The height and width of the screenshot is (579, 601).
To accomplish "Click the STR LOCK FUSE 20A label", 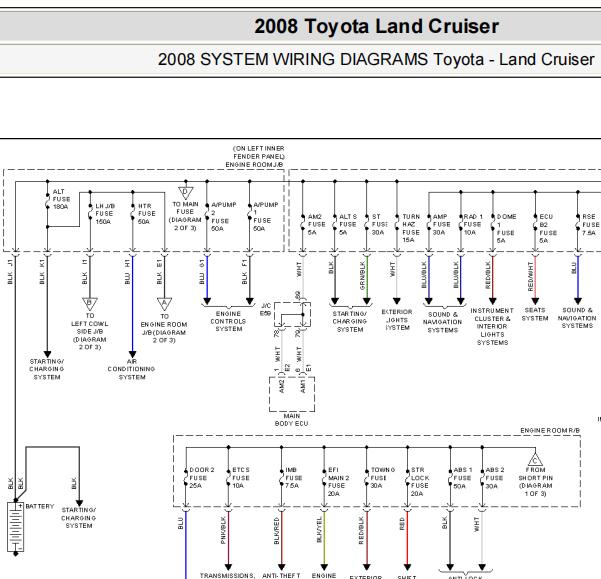I will pos(420,481).
